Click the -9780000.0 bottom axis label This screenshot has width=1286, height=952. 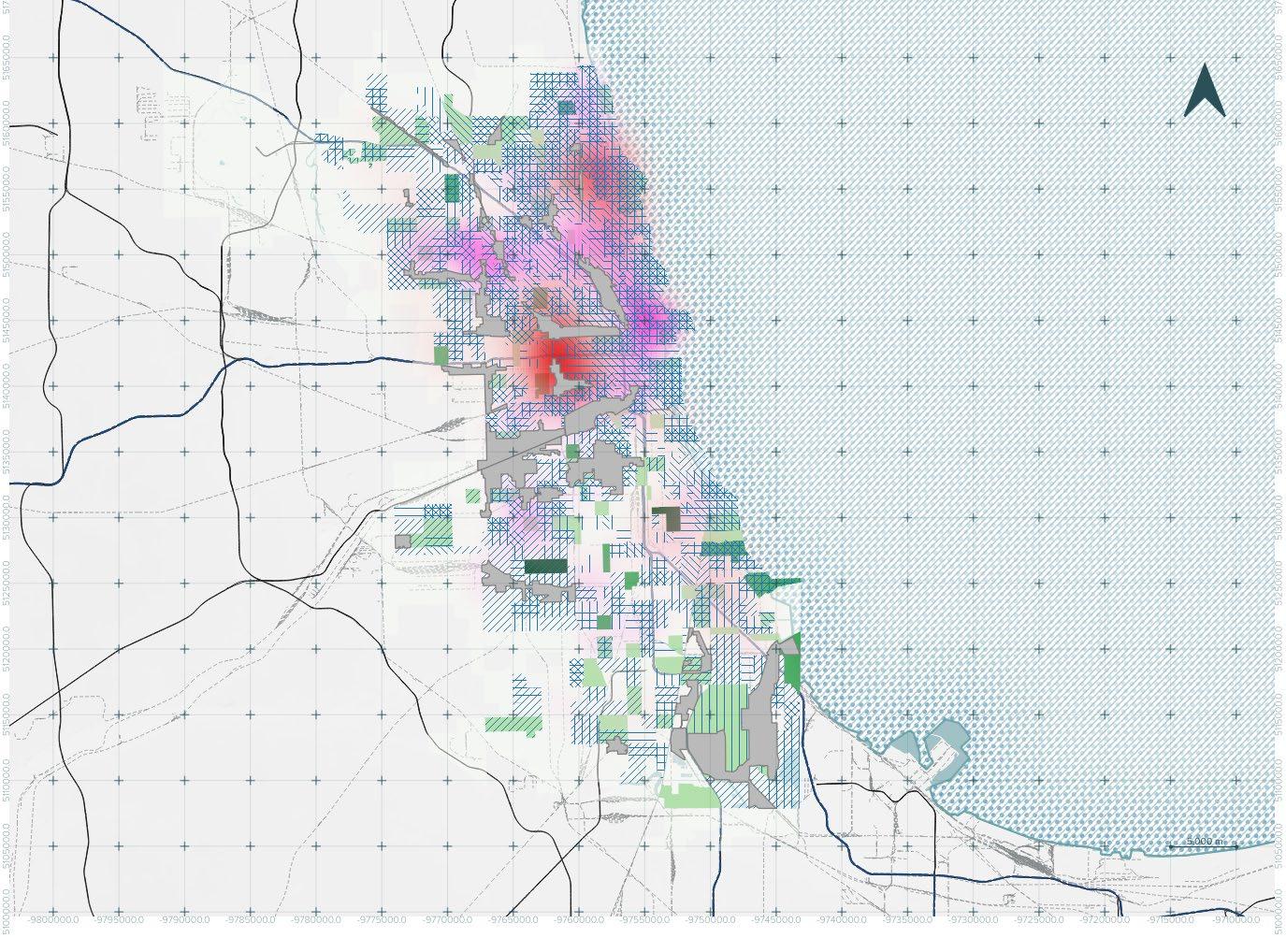click(315, 920)
